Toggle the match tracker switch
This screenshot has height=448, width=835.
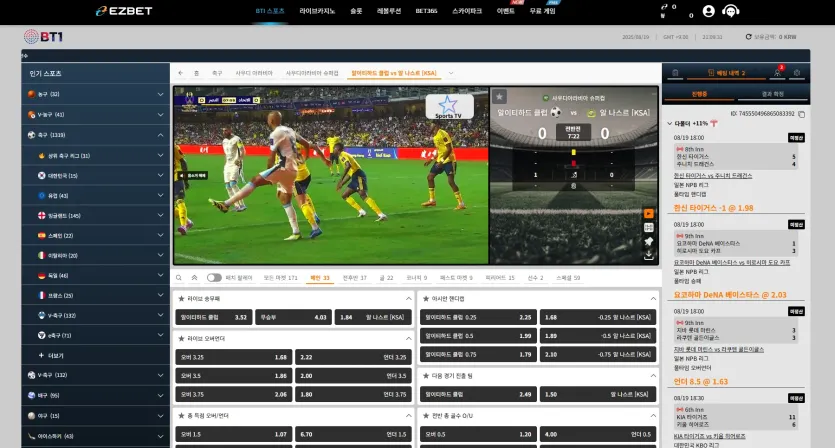point(214,278)
